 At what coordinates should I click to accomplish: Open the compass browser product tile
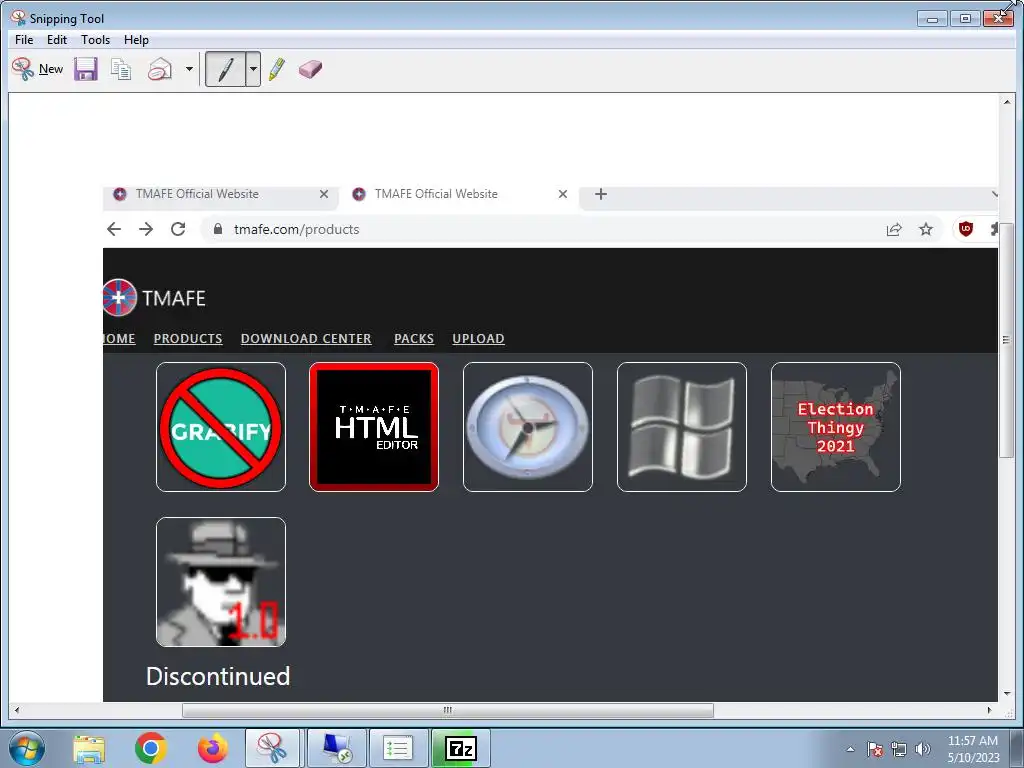(x=528, y=427)
